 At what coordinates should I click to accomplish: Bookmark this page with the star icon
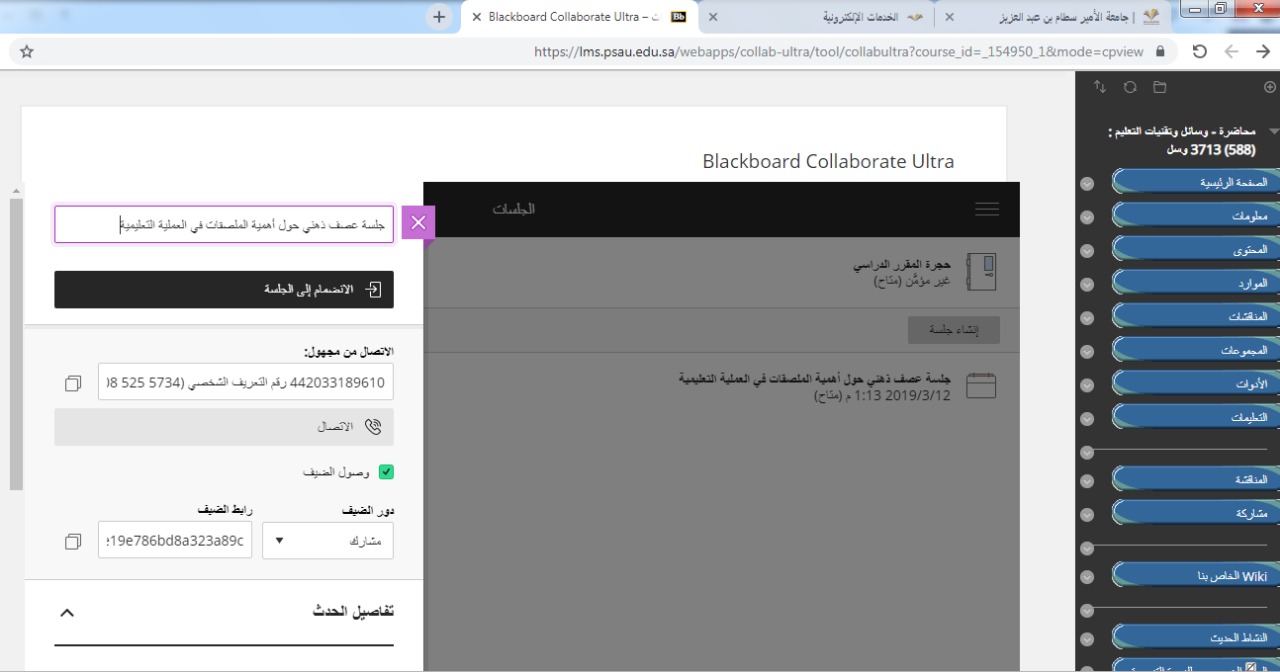click(27, 51)
